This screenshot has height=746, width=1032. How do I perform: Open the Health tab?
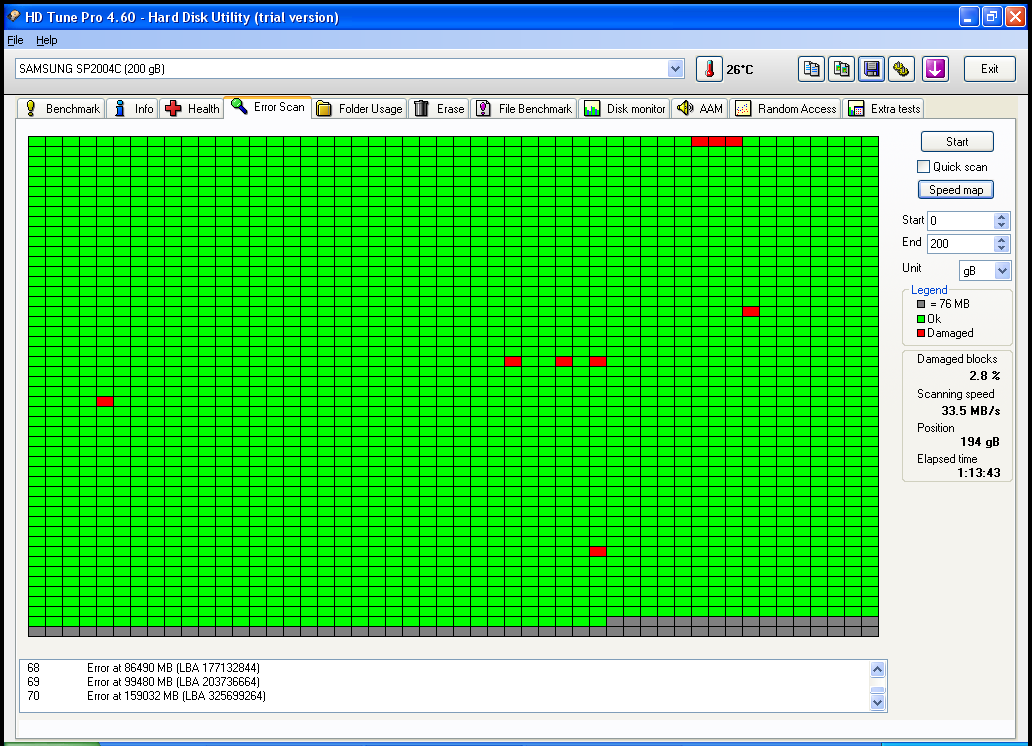tap(192, 109)
